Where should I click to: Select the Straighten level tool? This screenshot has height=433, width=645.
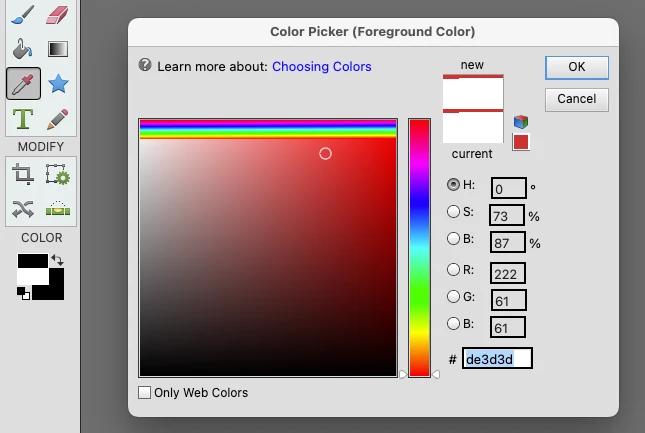coord(58,209)
